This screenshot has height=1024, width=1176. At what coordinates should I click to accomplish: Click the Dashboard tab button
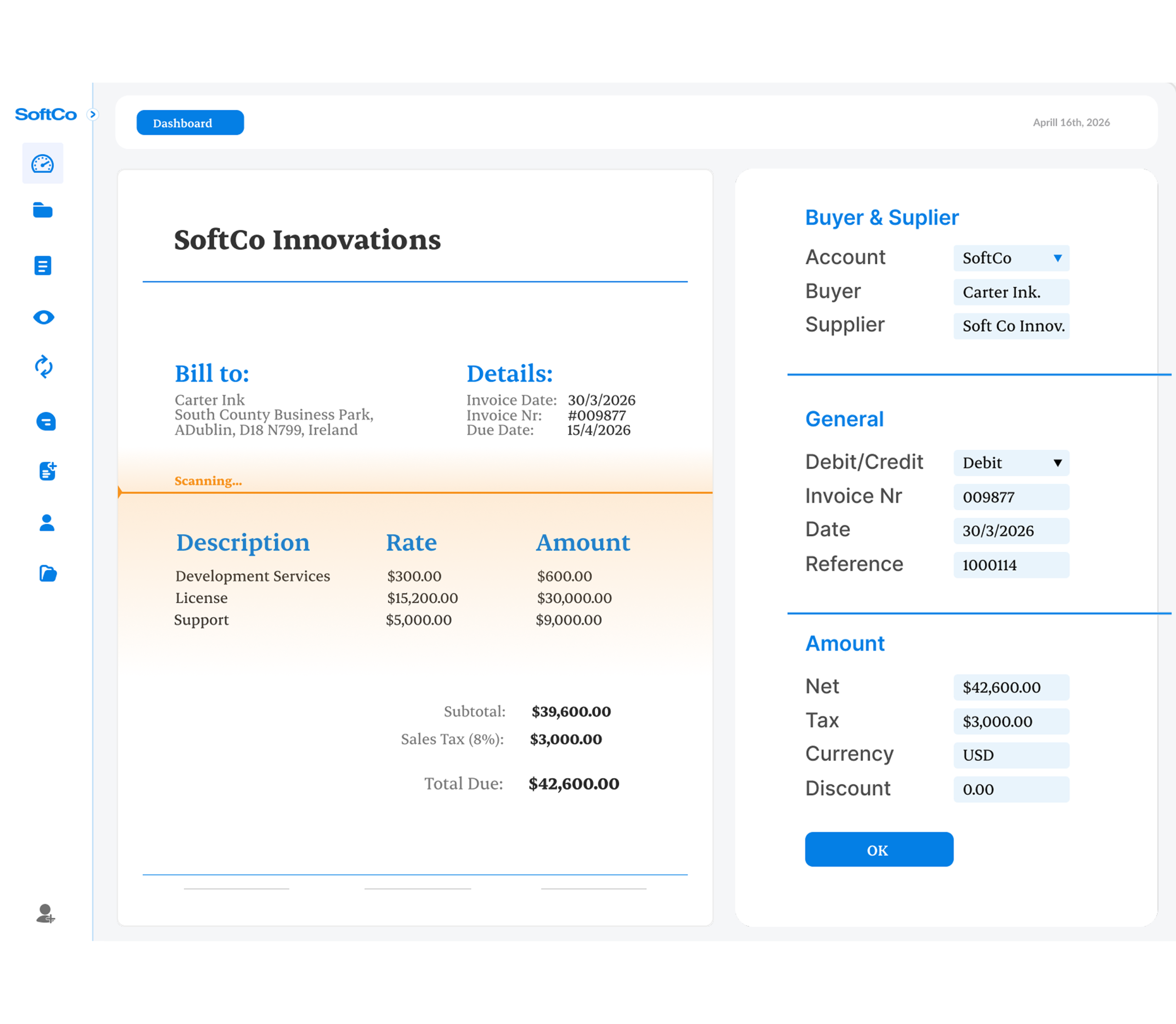click(x=190, y=123)
